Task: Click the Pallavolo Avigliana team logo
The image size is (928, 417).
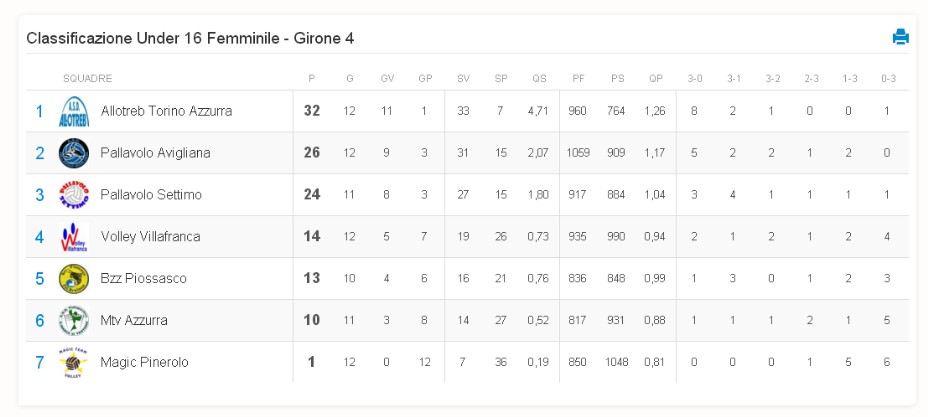Action: pos(74,153)
